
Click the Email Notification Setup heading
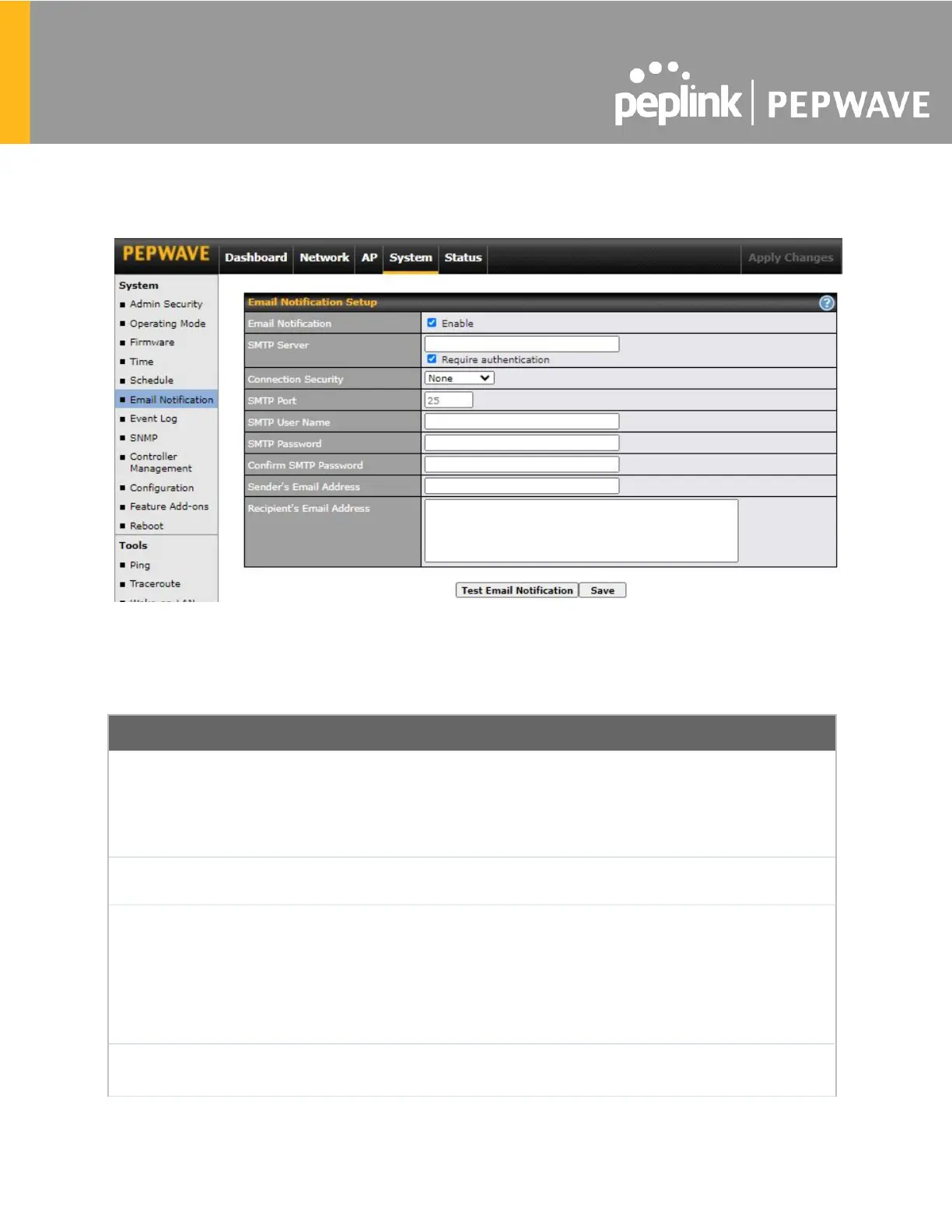pyautogui.click(x=313, y=302)
